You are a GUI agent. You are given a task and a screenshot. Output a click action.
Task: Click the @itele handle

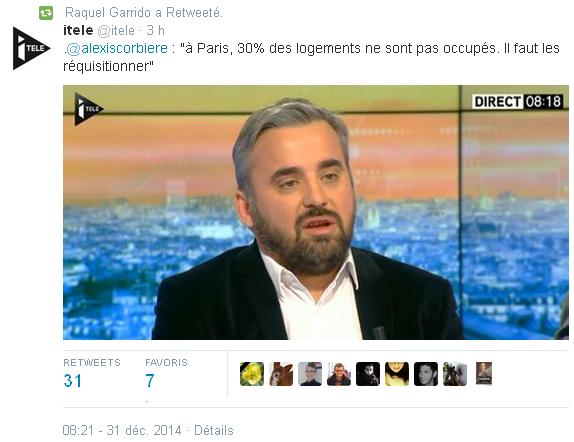tap(116, 31)
